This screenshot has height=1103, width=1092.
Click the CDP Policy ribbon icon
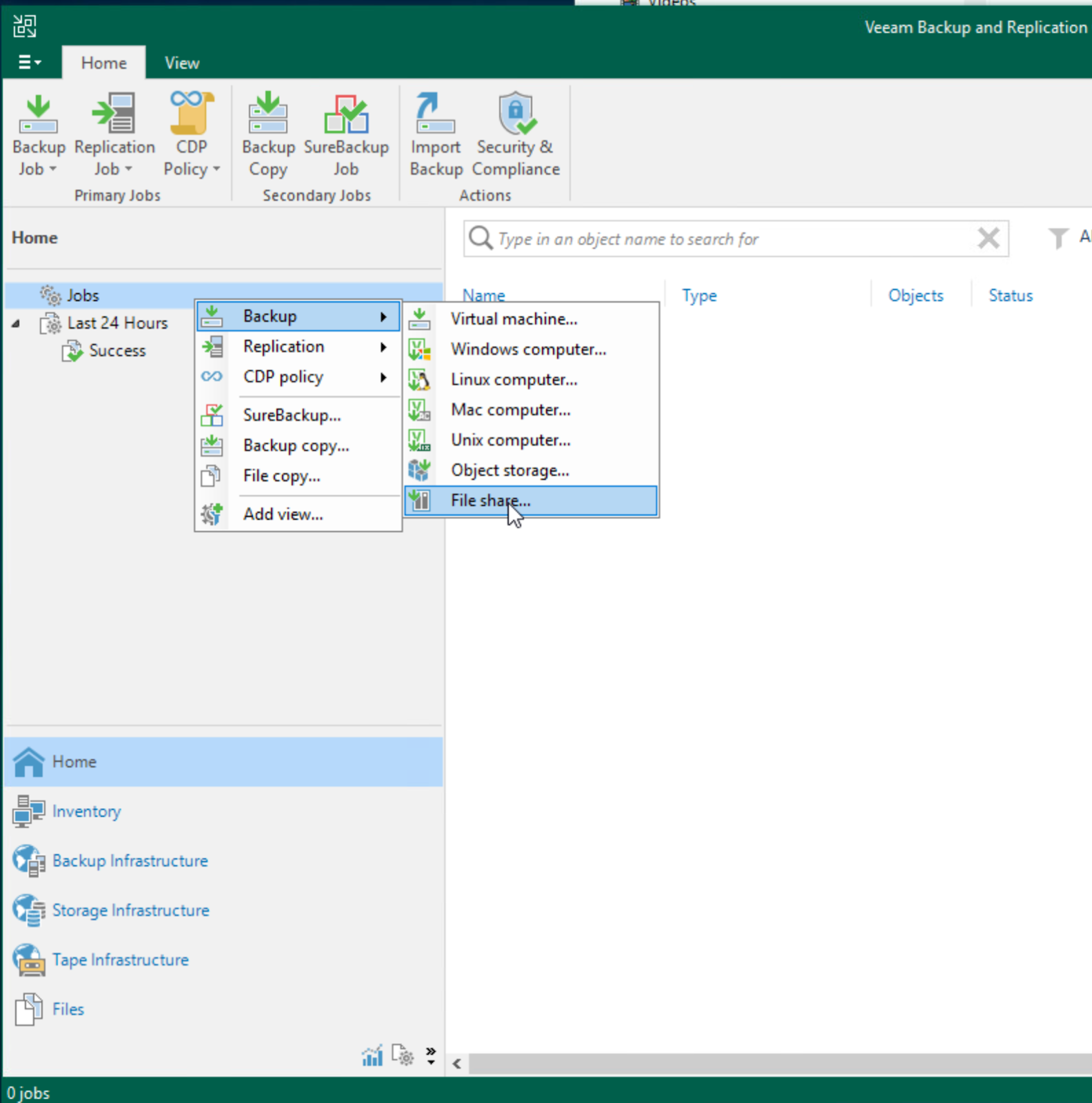pos(192,112)
